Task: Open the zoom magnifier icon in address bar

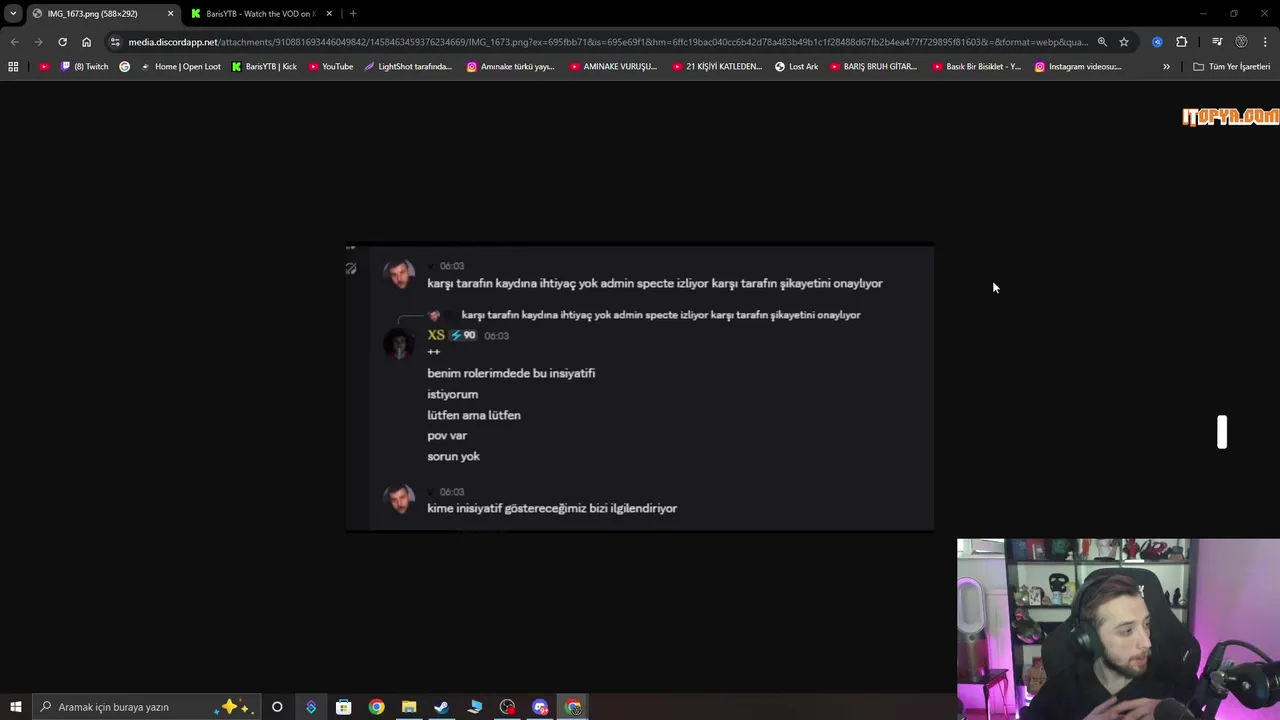Action: point(1102,42)
